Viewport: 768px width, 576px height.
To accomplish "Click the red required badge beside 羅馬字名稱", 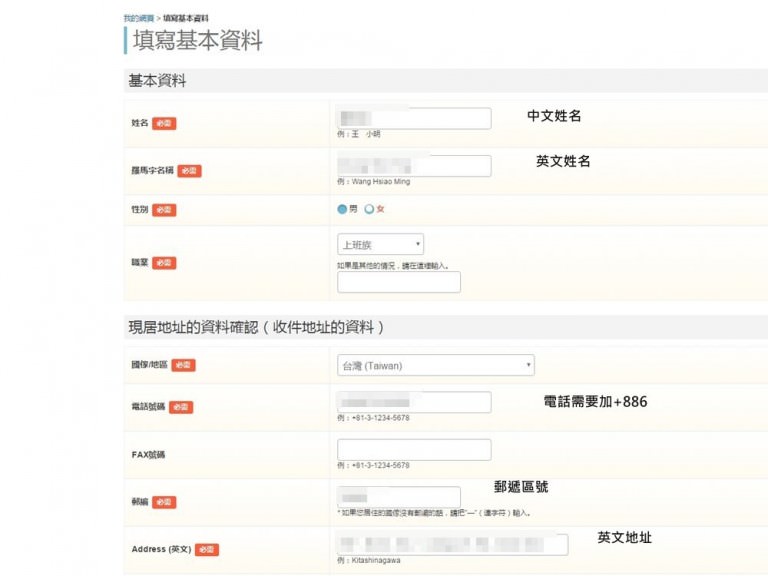I will click(x=189, y=171).
